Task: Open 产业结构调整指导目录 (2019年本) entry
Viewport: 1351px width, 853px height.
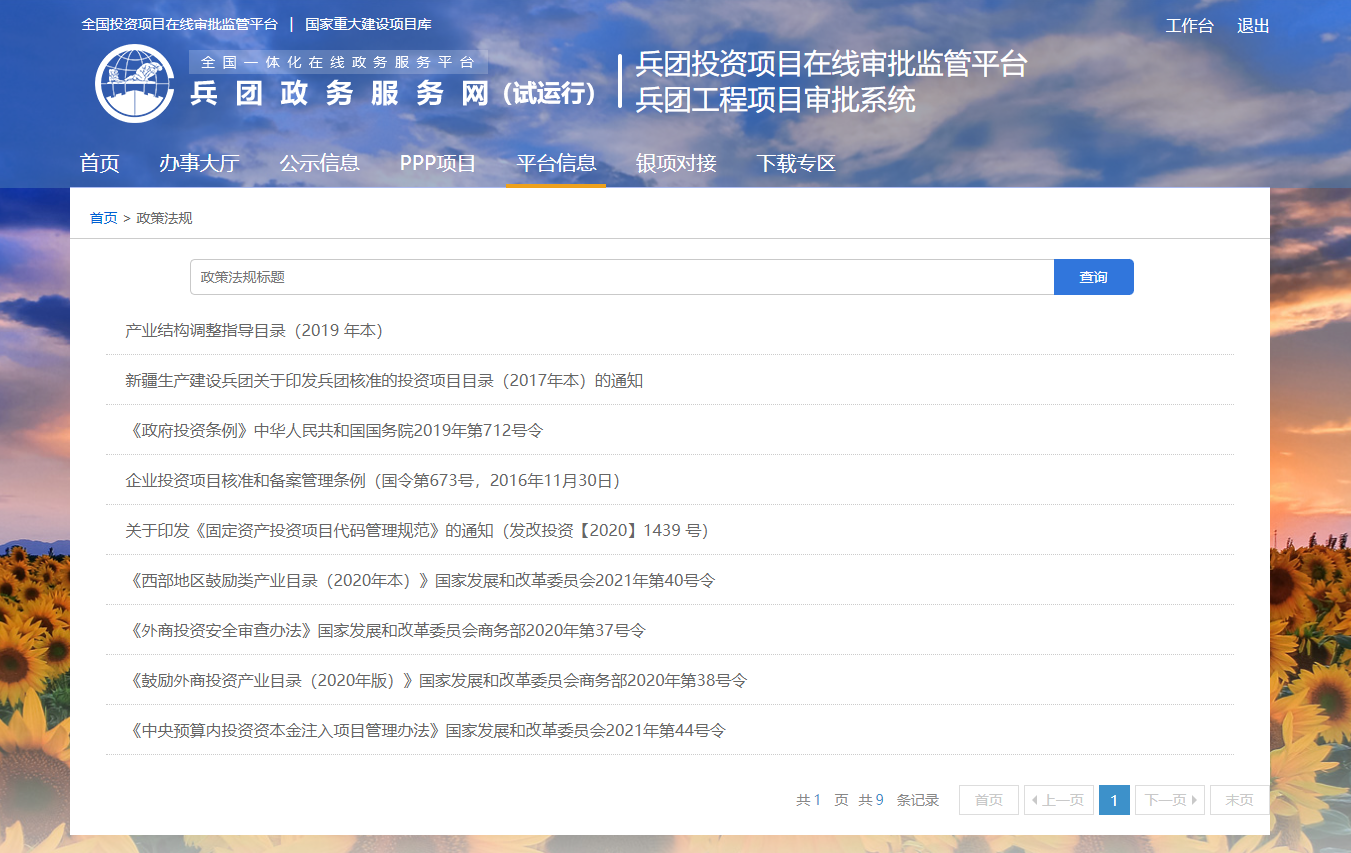Action: [x=254, y=330]
